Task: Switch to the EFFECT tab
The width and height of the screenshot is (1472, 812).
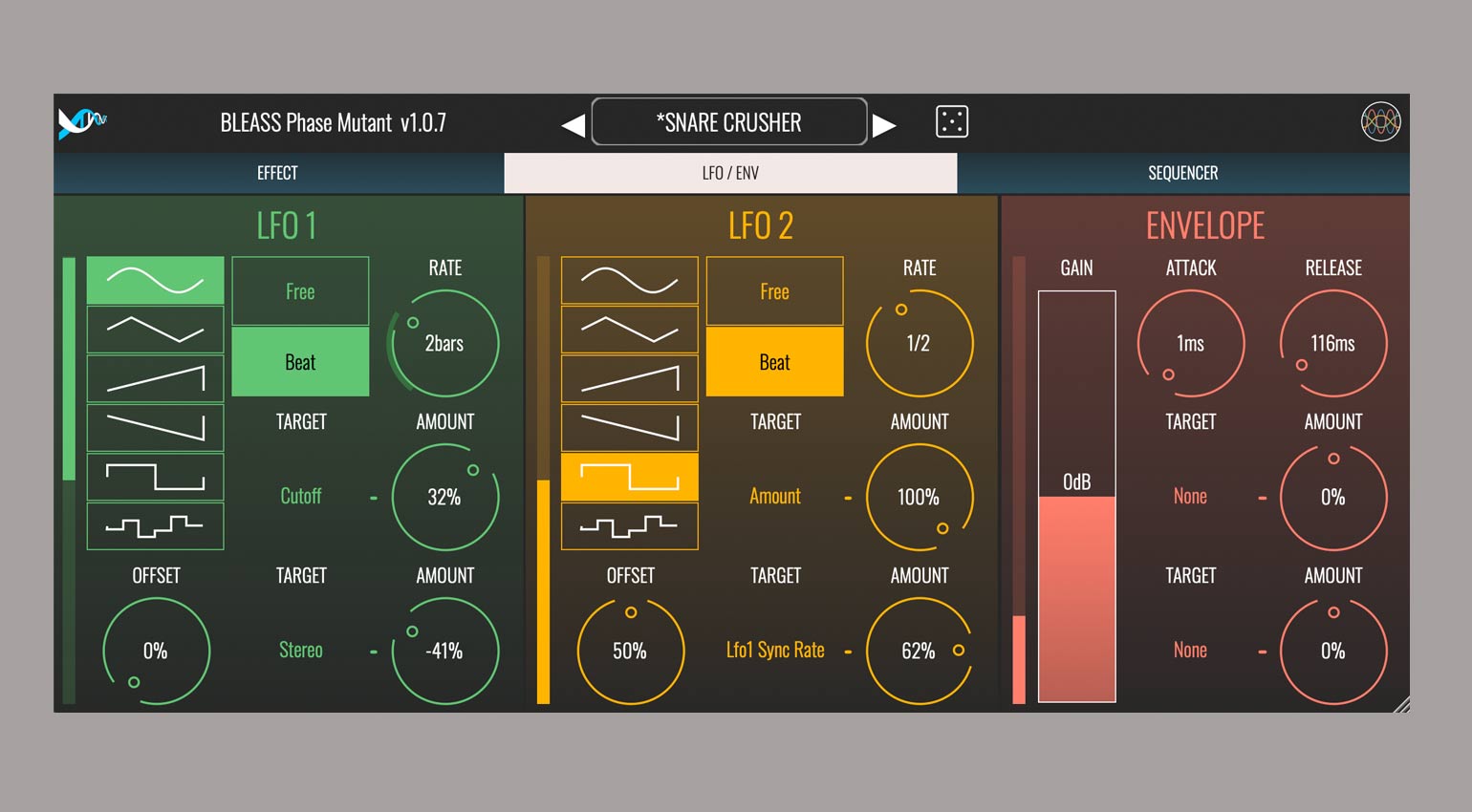Action: click(x=277, y=173)
